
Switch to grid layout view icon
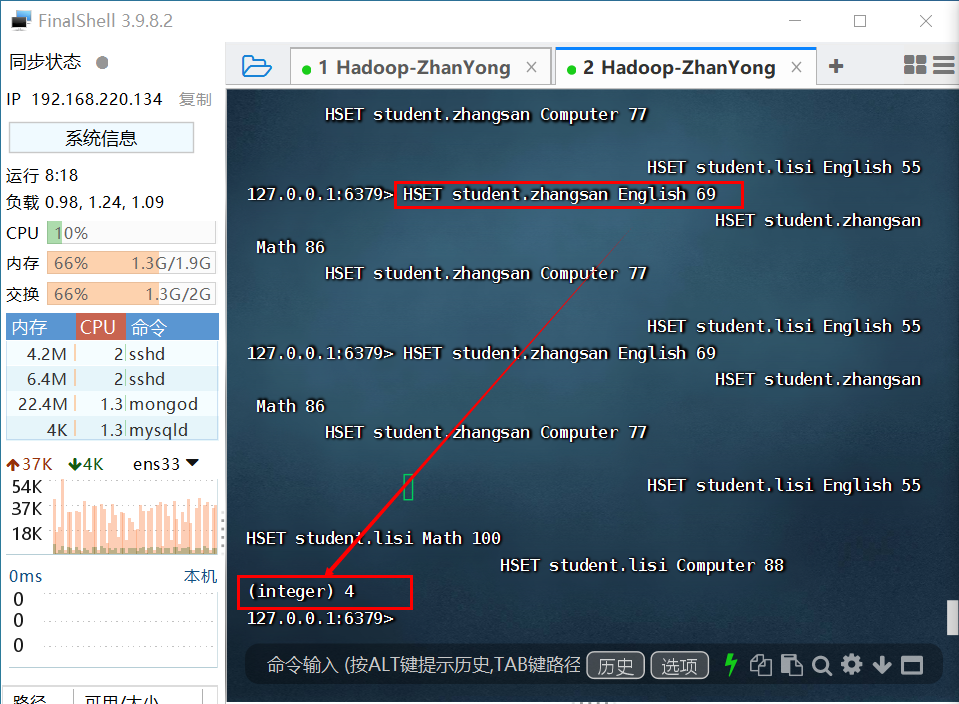click(915, 65)
